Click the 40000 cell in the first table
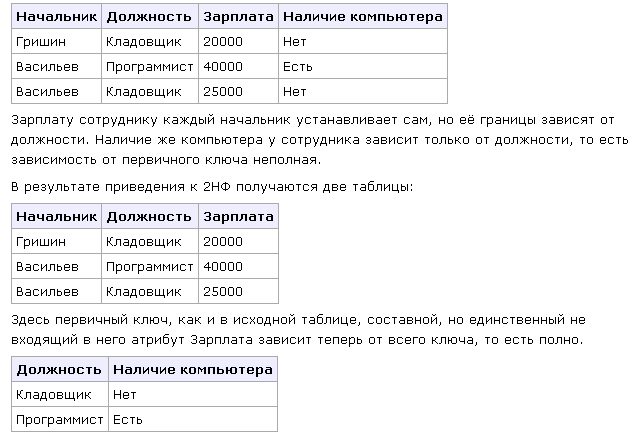Image resolution: width=642 pixels, height=438 pixels. point(238,66)
